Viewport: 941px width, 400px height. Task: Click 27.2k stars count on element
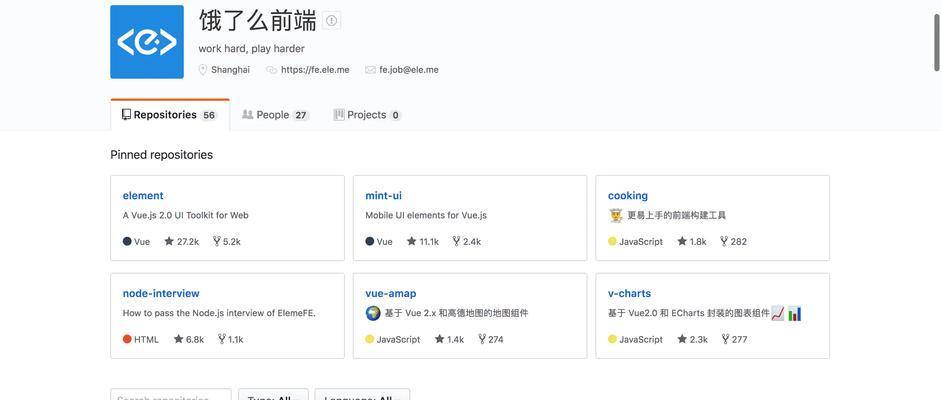pyautogui.click(x=188, y=242)
